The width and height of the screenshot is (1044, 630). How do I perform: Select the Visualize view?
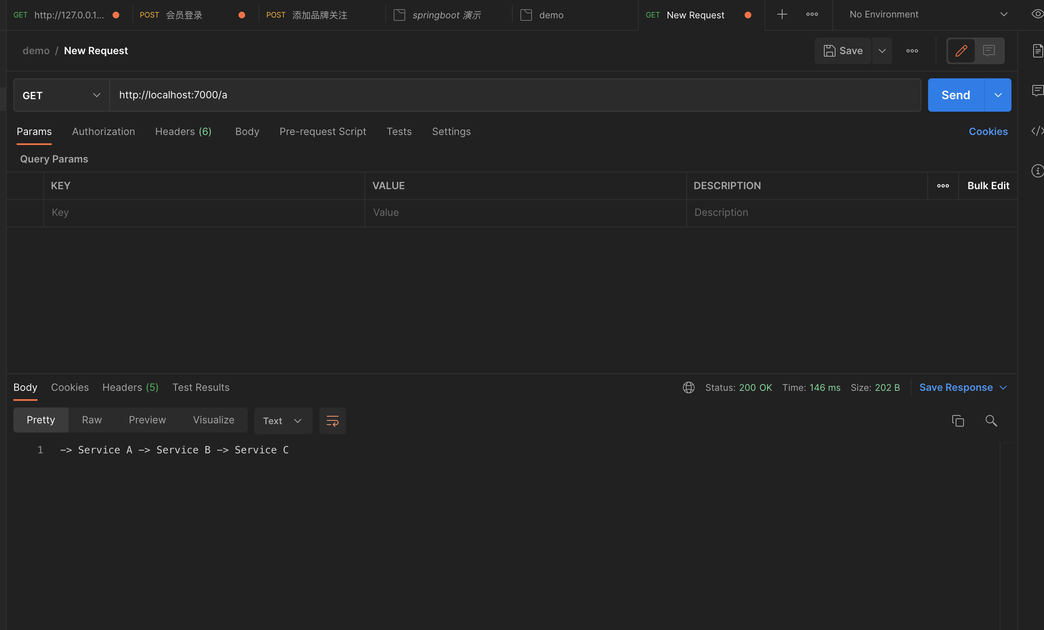(x=213, y=420)
